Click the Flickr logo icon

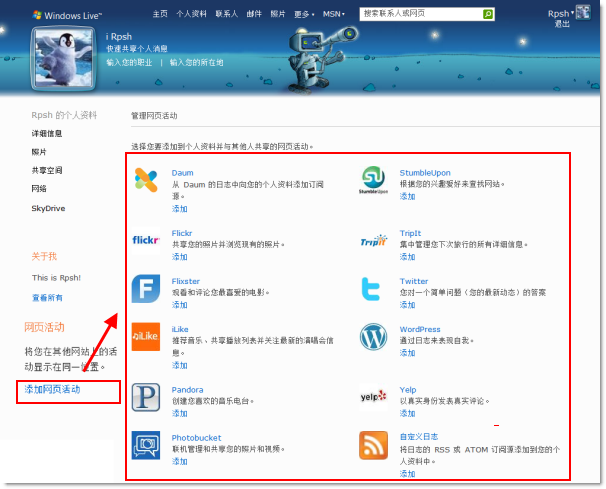(x=146, y=240)
